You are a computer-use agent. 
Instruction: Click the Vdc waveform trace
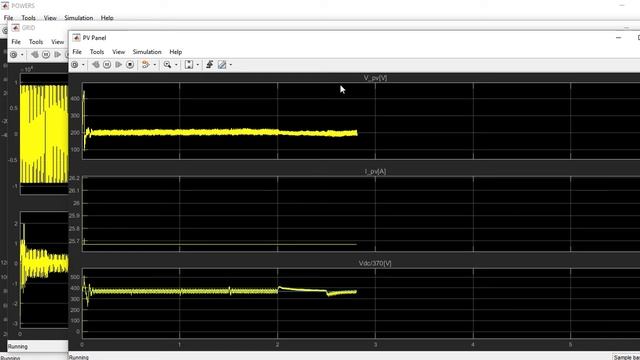click(x=220, y=291)
